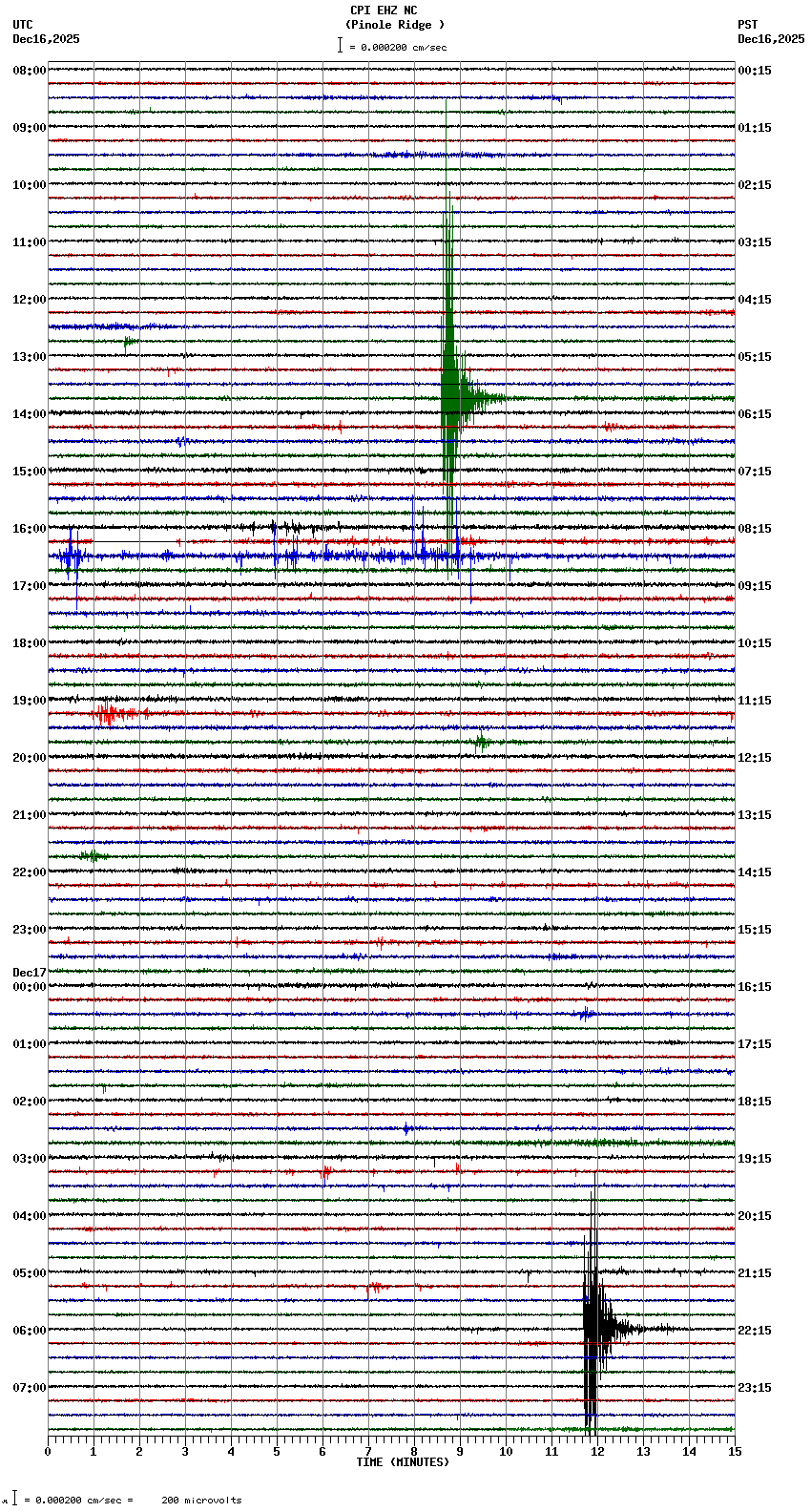Click the '22:15' PST time label
The image size is (811, 1512).
coord(755,1331)
